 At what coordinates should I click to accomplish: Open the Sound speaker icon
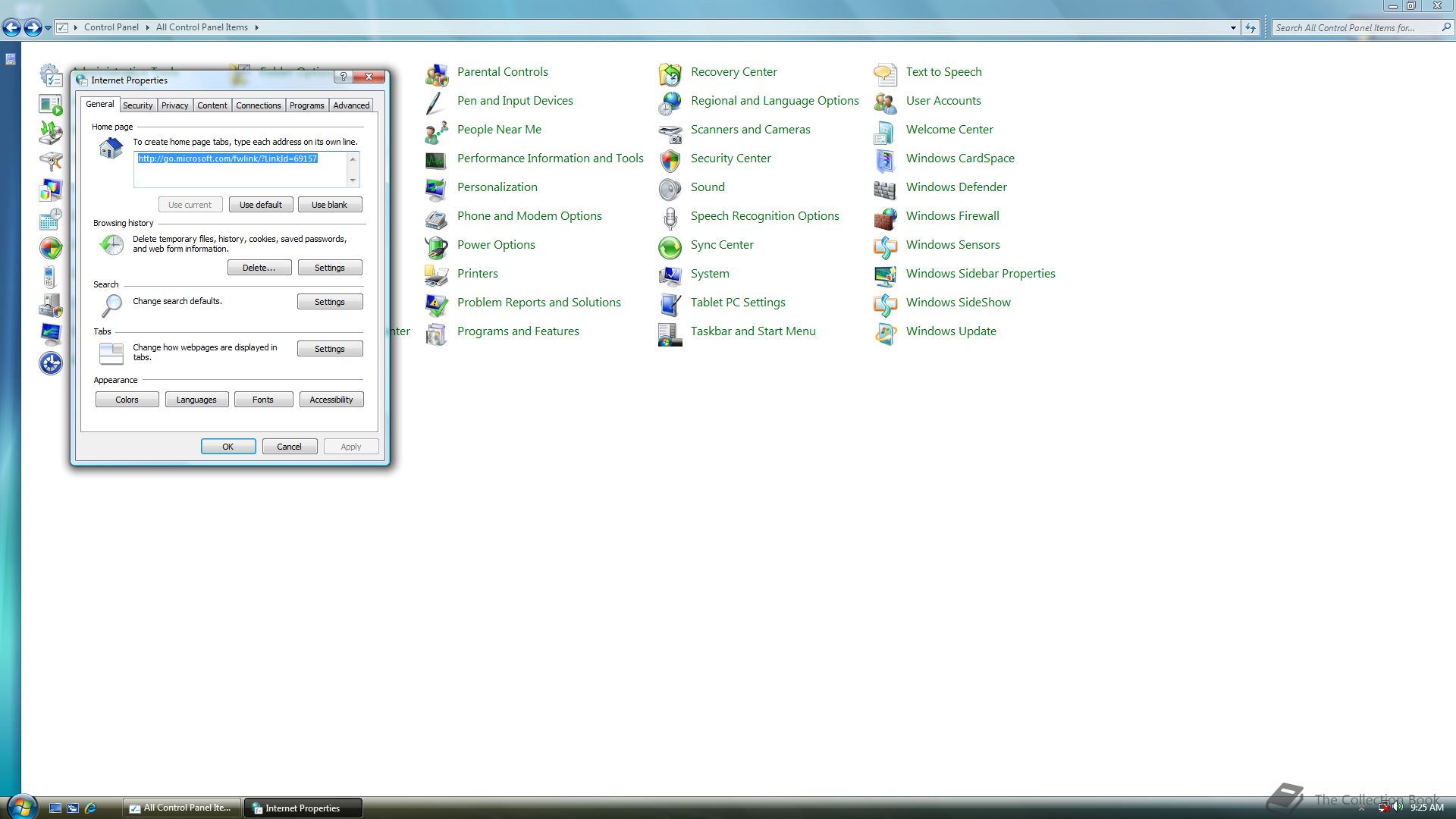[x=670, y=189]
